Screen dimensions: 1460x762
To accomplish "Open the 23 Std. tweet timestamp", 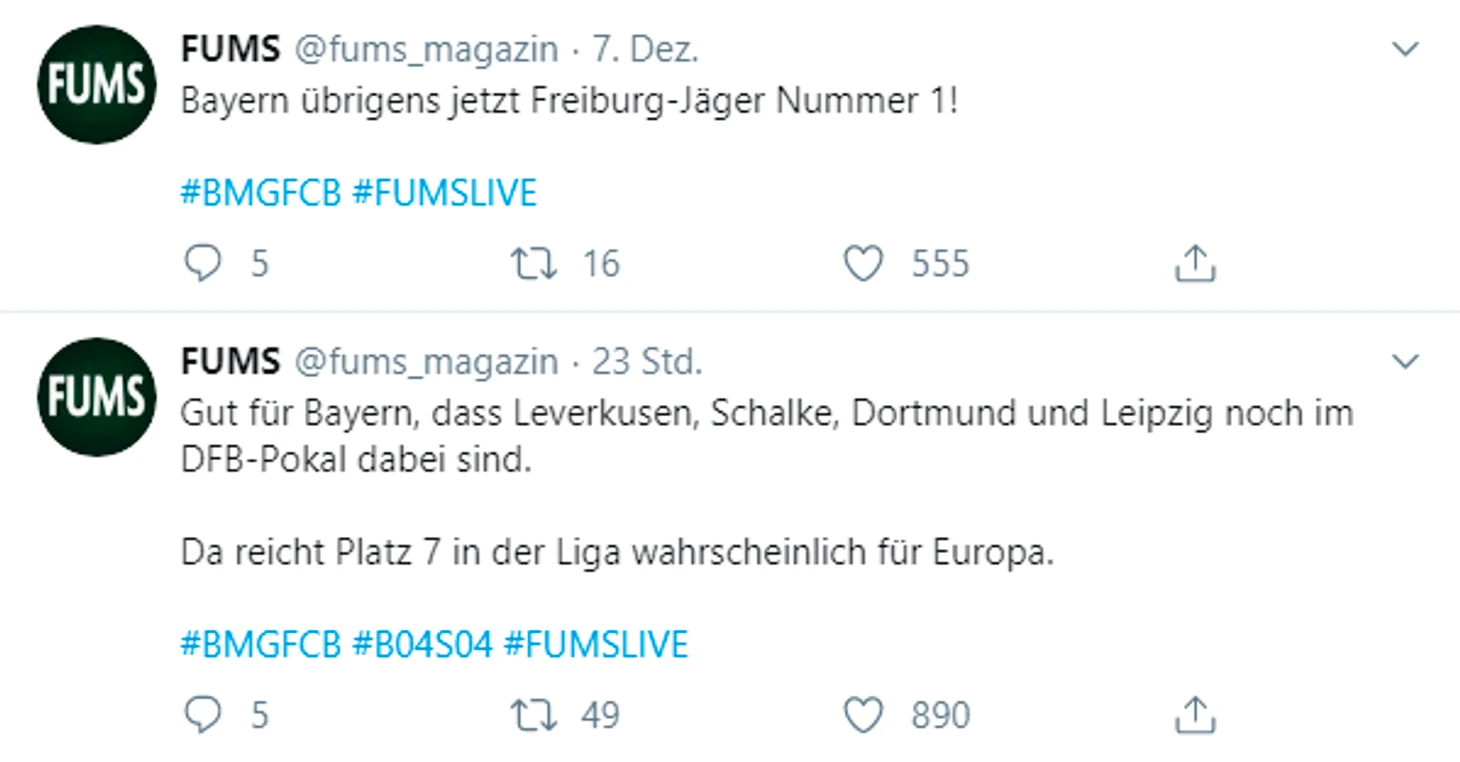I will coord(647,361).
